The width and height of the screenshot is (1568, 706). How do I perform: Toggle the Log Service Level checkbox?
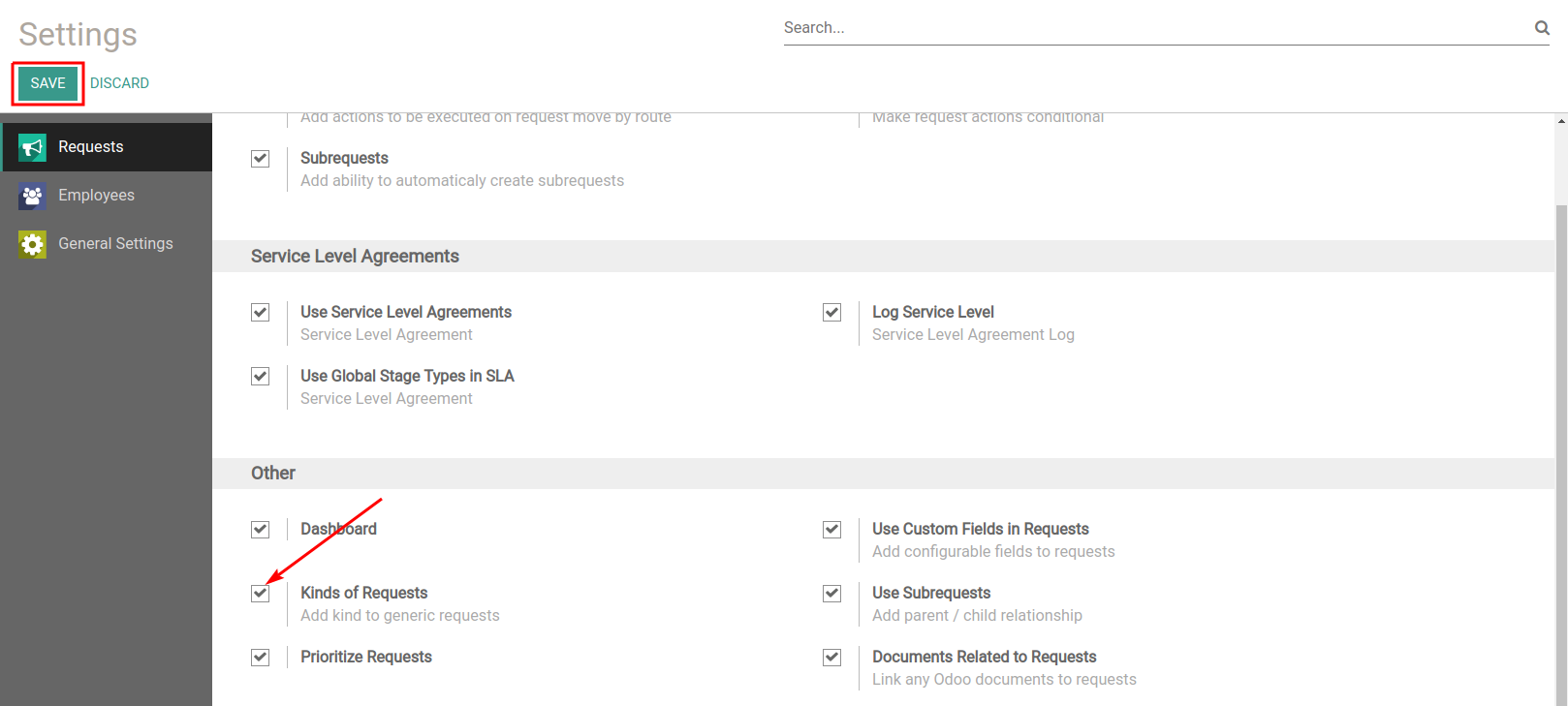click(x=831, y=312)
